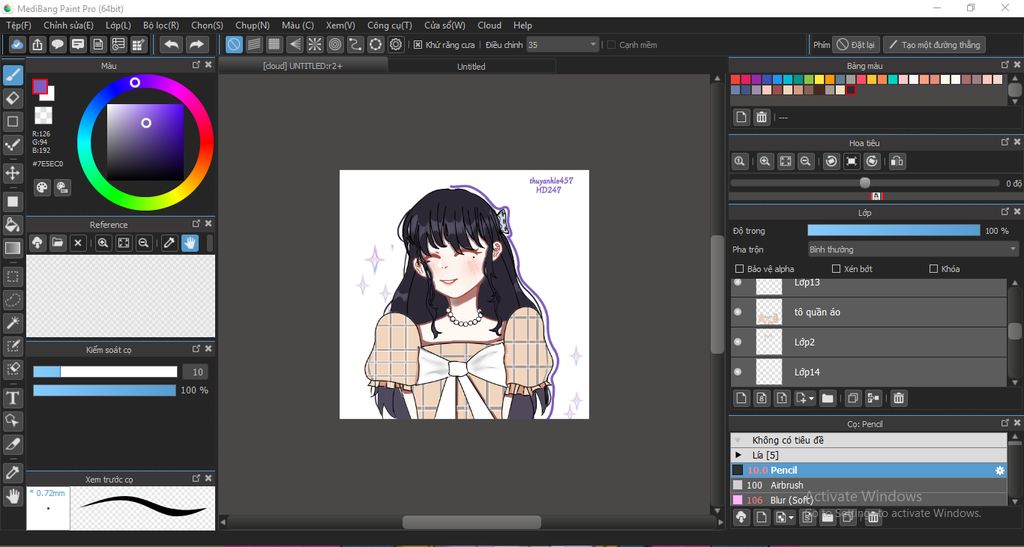Turn snap off in top toolbar

click(x=234, y=44)
